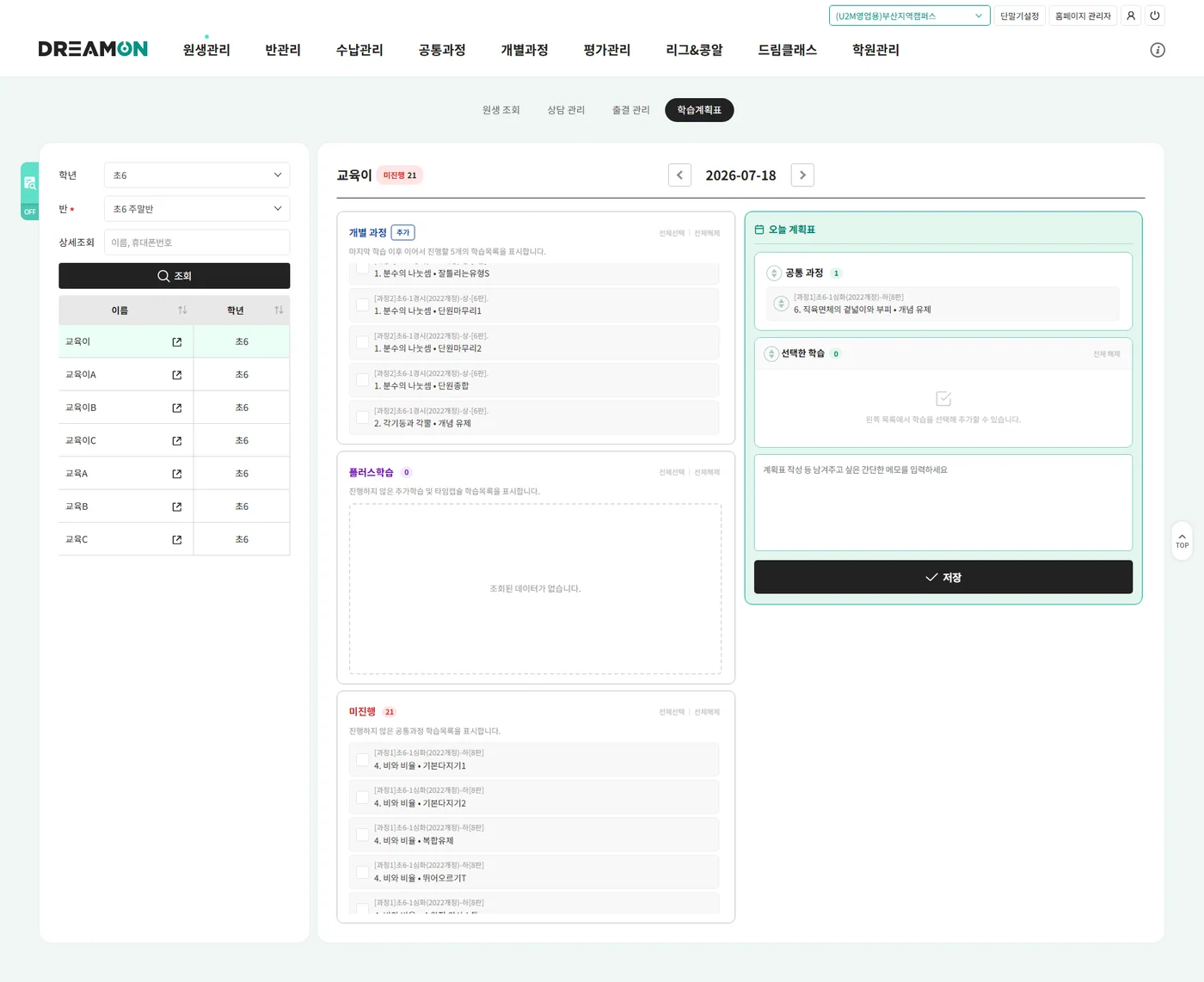
Task: Open 드림클래스 main menu
Action: [787, 50]
